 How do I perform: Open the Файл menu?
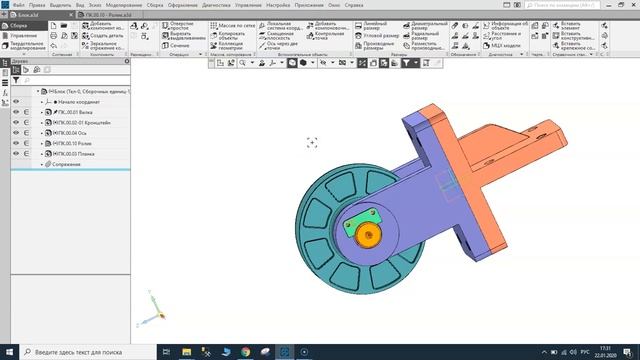click(x=18, y=5)
